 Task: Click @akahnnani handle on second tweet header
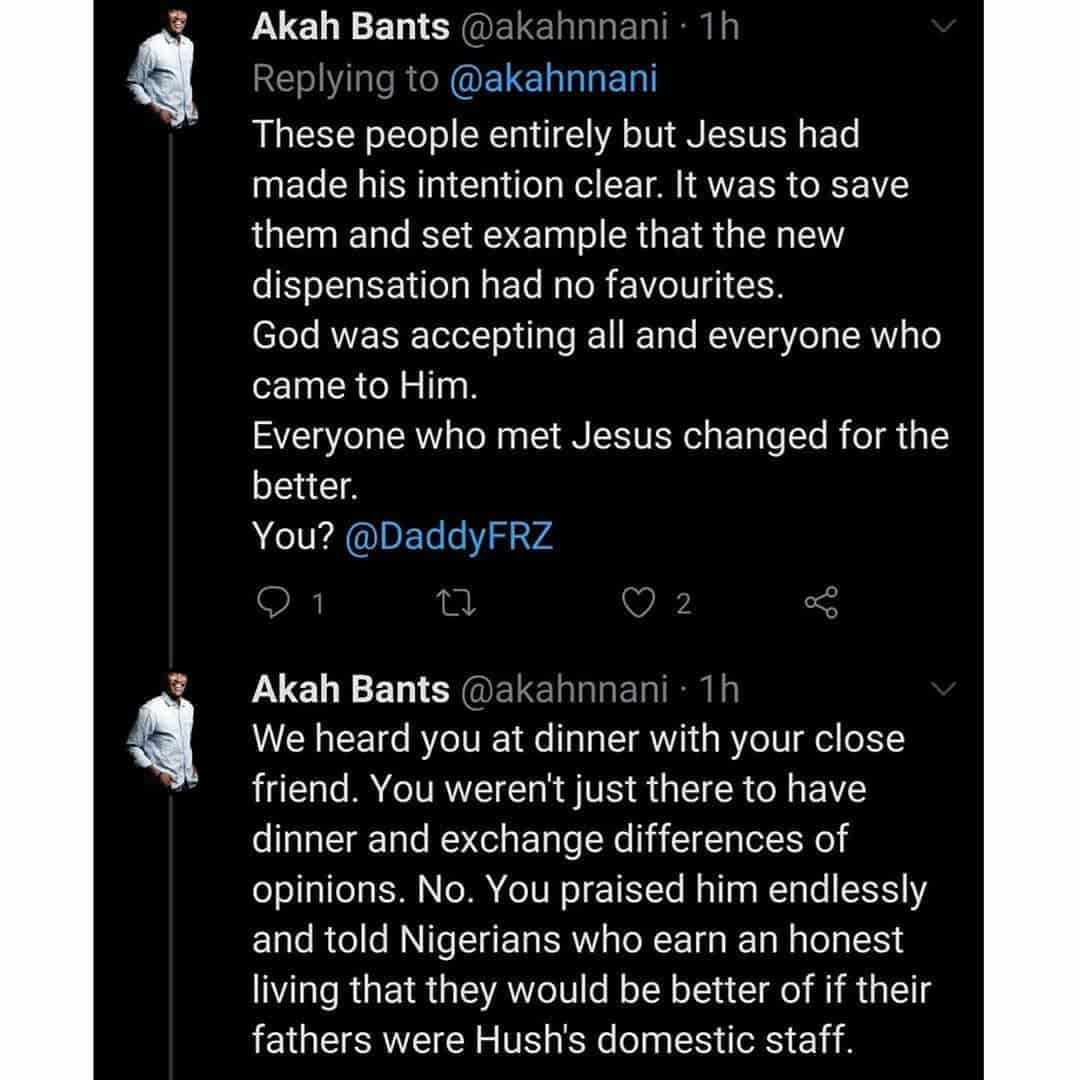coord(563,688)
